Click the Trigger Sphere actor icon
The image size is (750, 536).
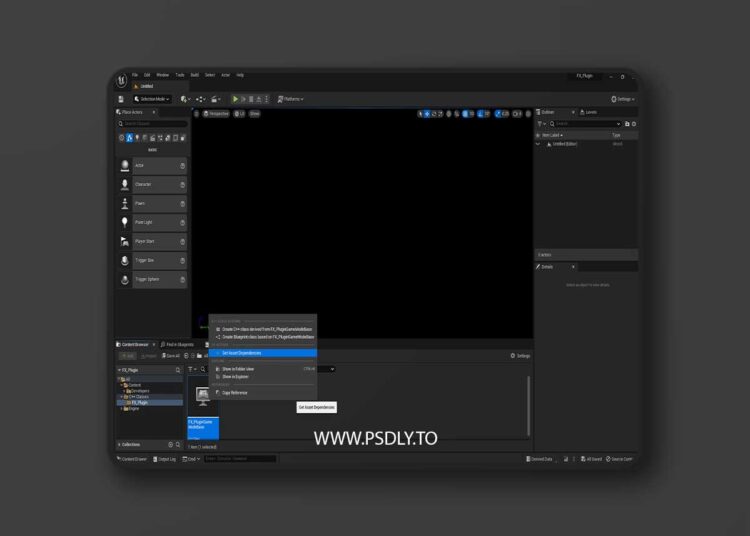(x=125, y=279)
